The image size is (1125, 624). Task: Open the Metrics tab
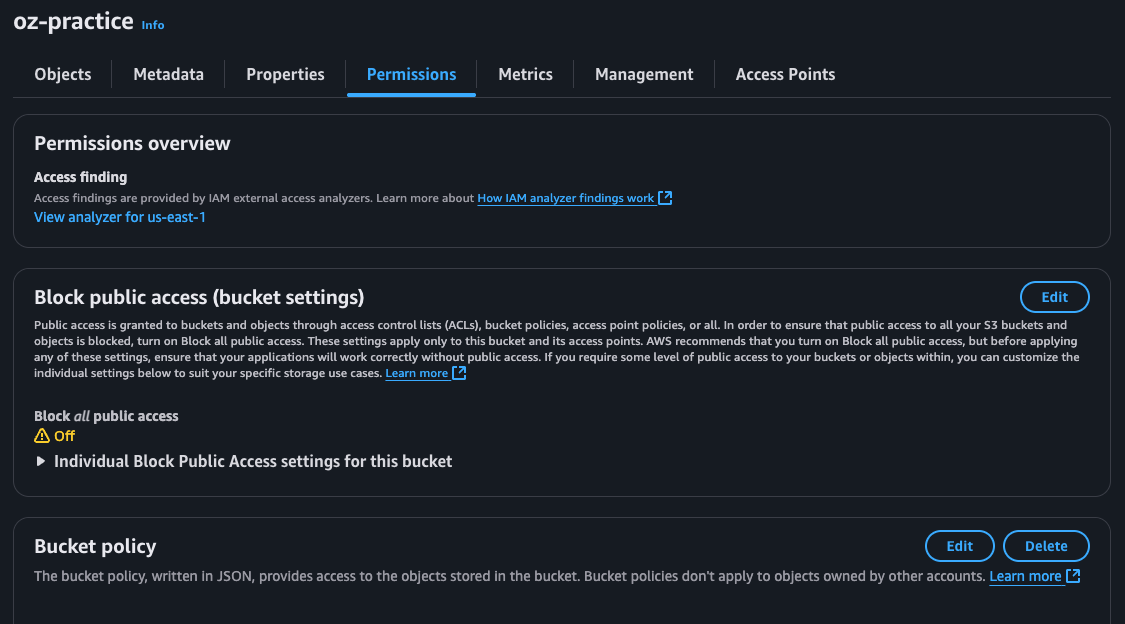tap(525, 74)
